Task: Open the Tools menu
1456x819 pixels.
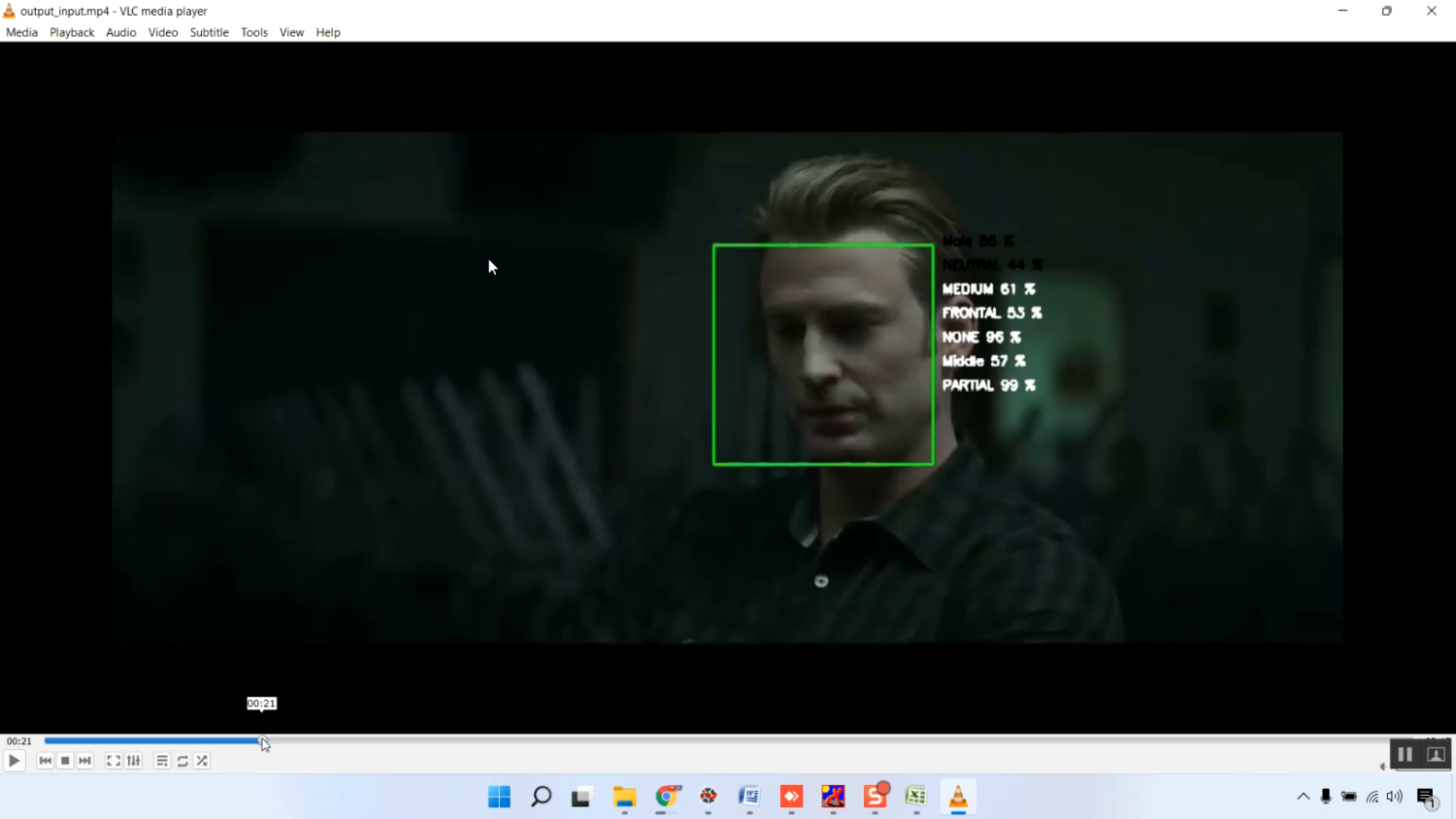Action: [x=253, y=32]
